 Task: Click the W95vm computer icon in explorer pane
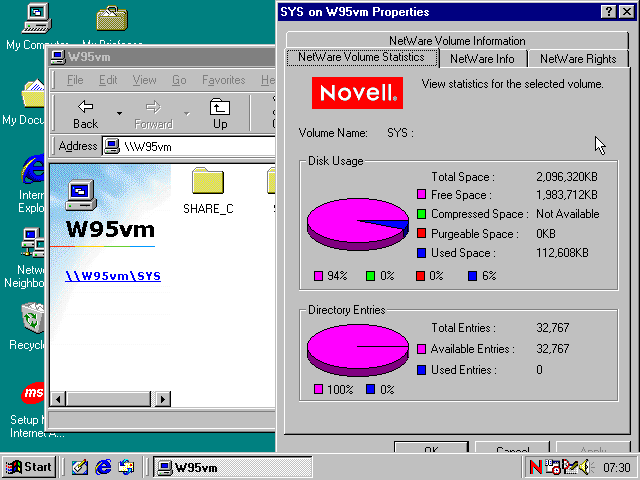[81, 195]
